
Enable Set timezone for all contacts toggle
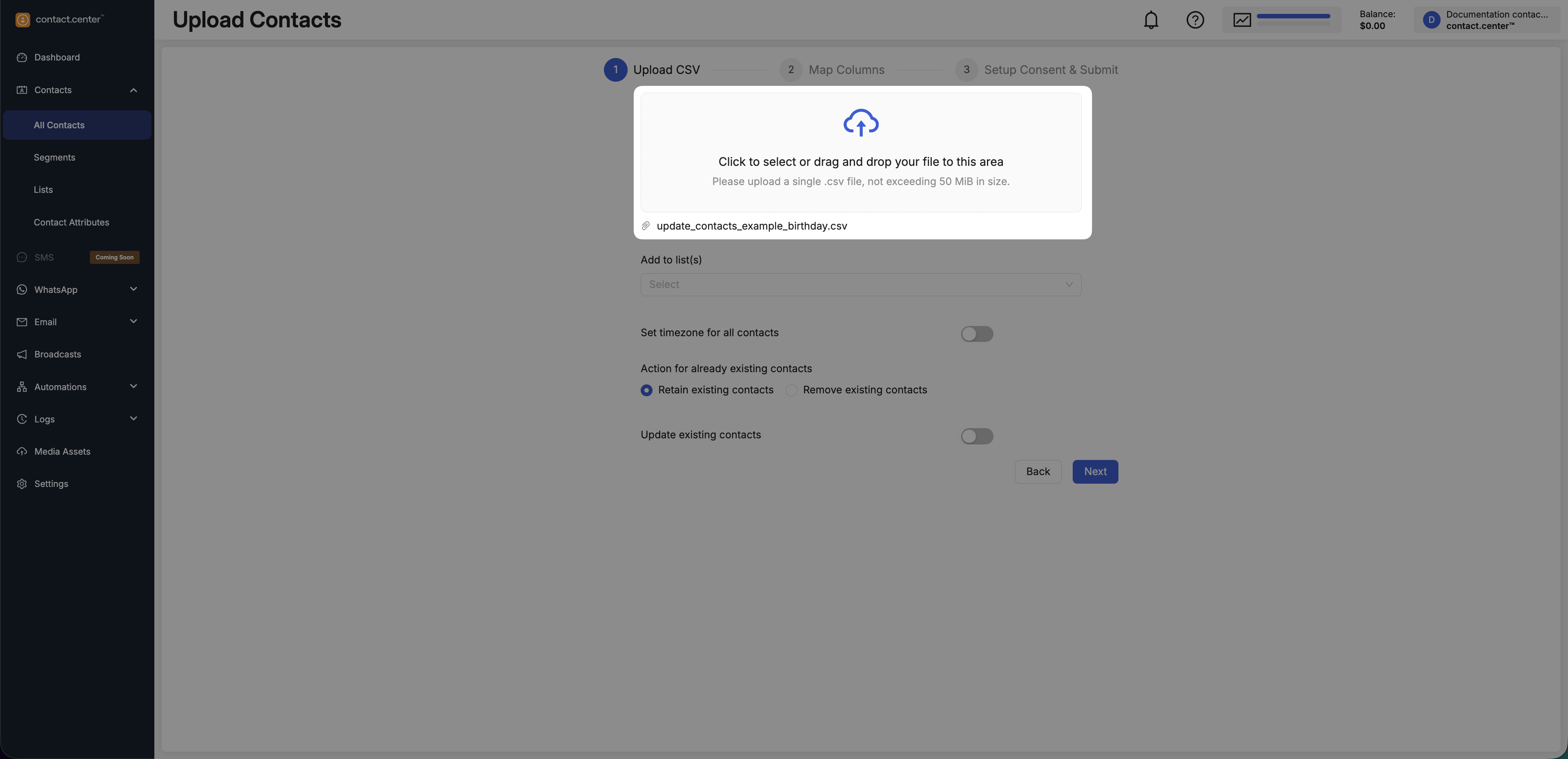pyautogui.click(x=976, y=334)
